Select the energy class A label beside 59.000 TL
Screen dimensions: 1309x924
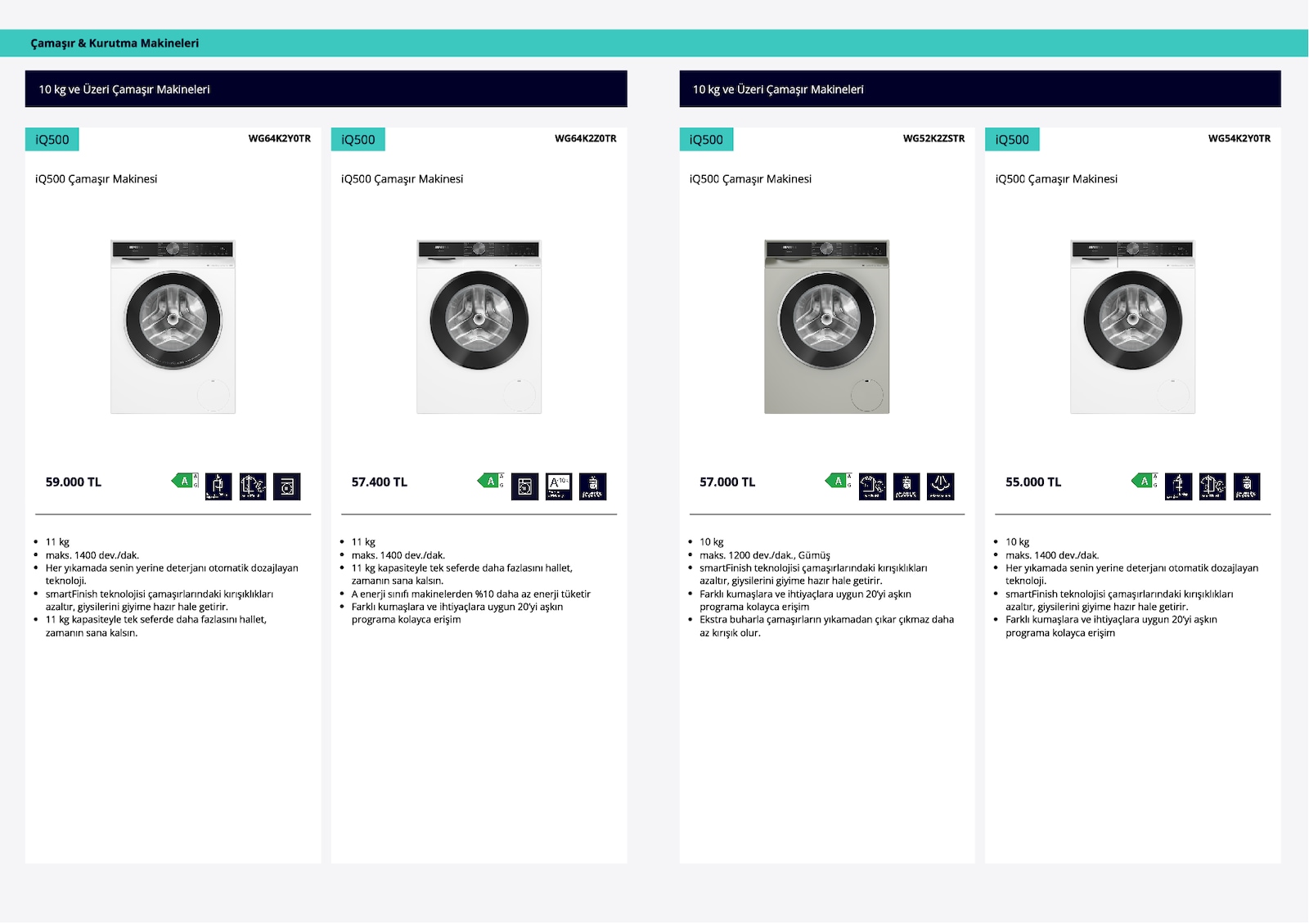(185, 481)
